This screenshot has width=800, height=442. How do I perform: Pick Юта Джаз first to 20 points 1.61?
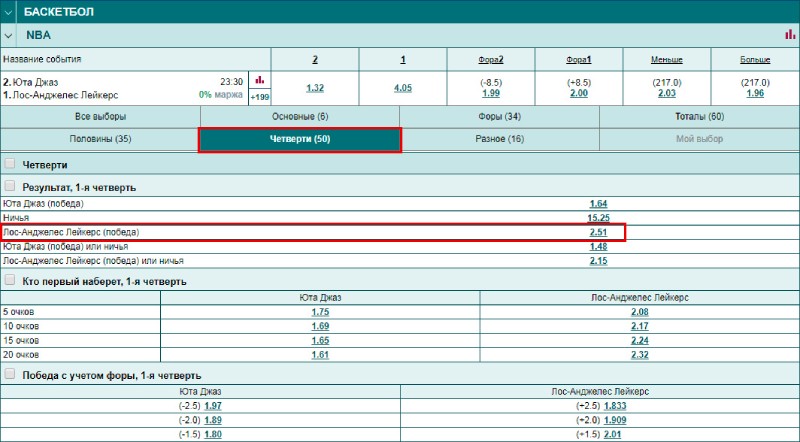point(320,355)
